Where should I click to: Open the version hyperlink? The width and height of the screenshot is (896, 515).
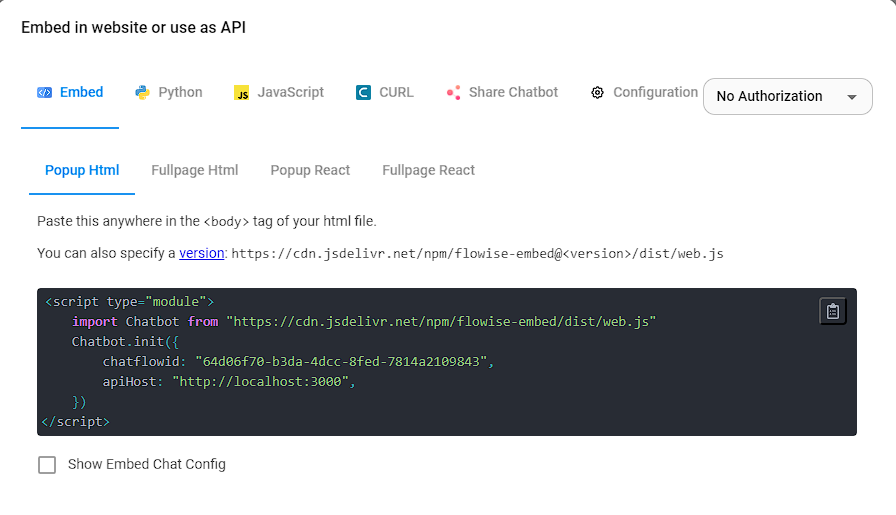[x=202, y=253]
